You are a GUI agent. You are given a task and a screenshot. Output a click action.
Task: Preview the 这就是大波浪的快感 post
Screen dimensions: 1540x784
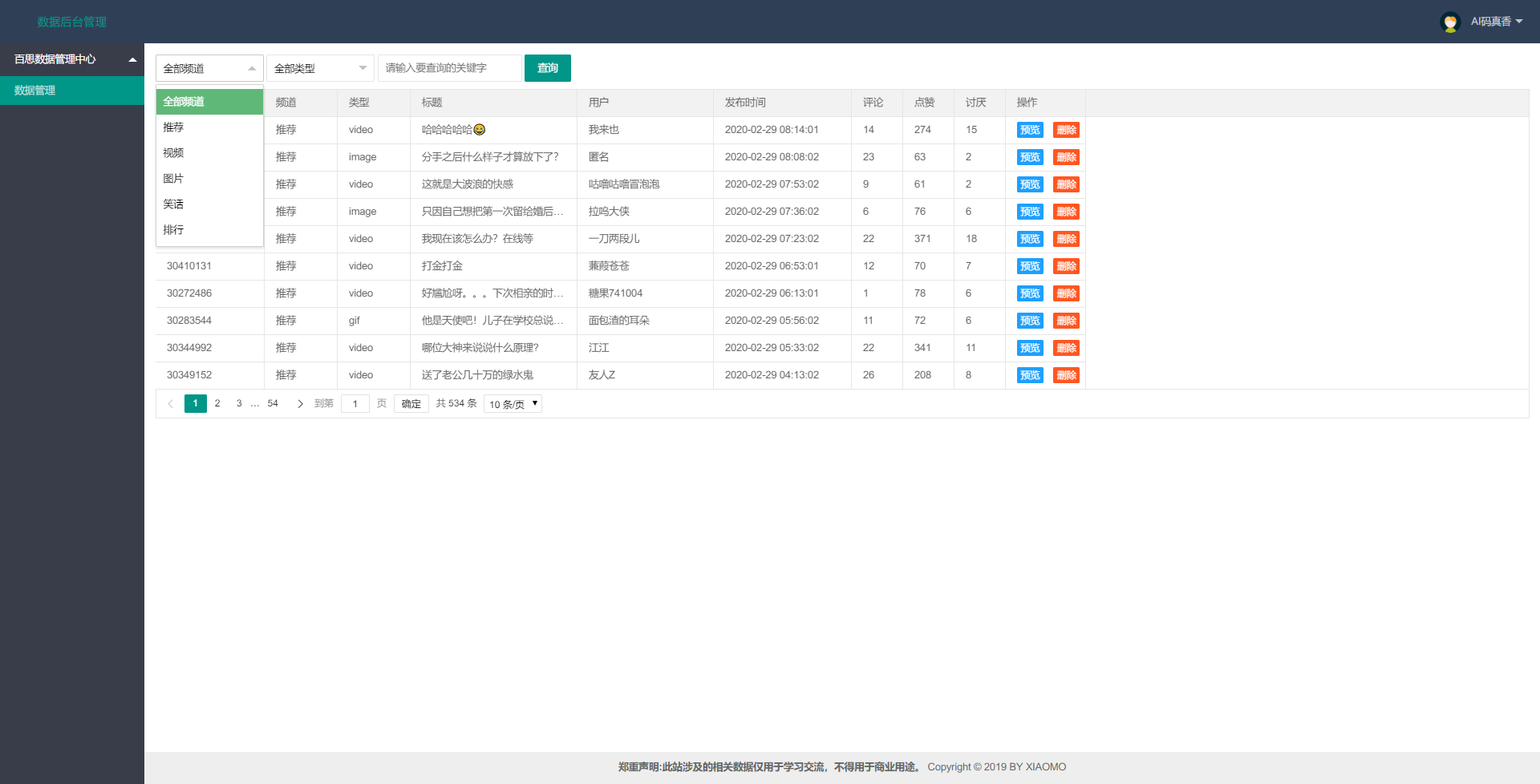(x=1030, y=184)
